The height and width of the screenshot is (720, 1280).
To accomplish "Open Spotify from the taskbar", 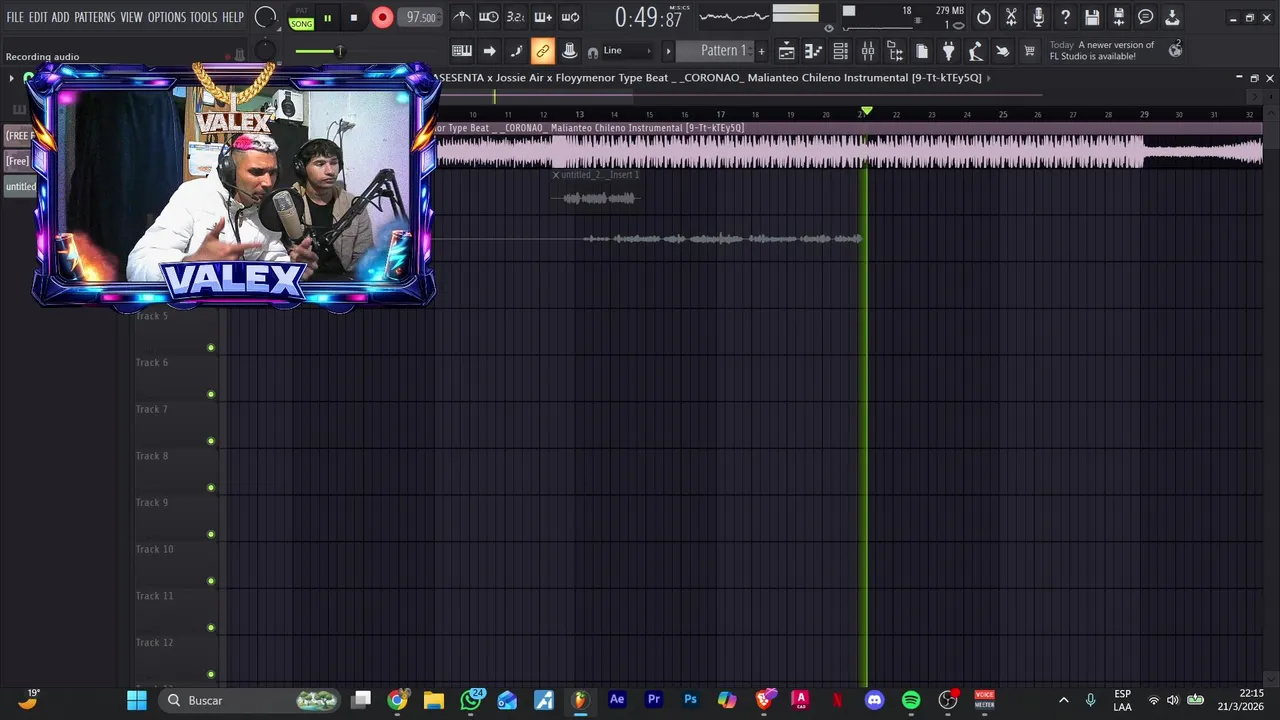I will click(x=911, y=700).
